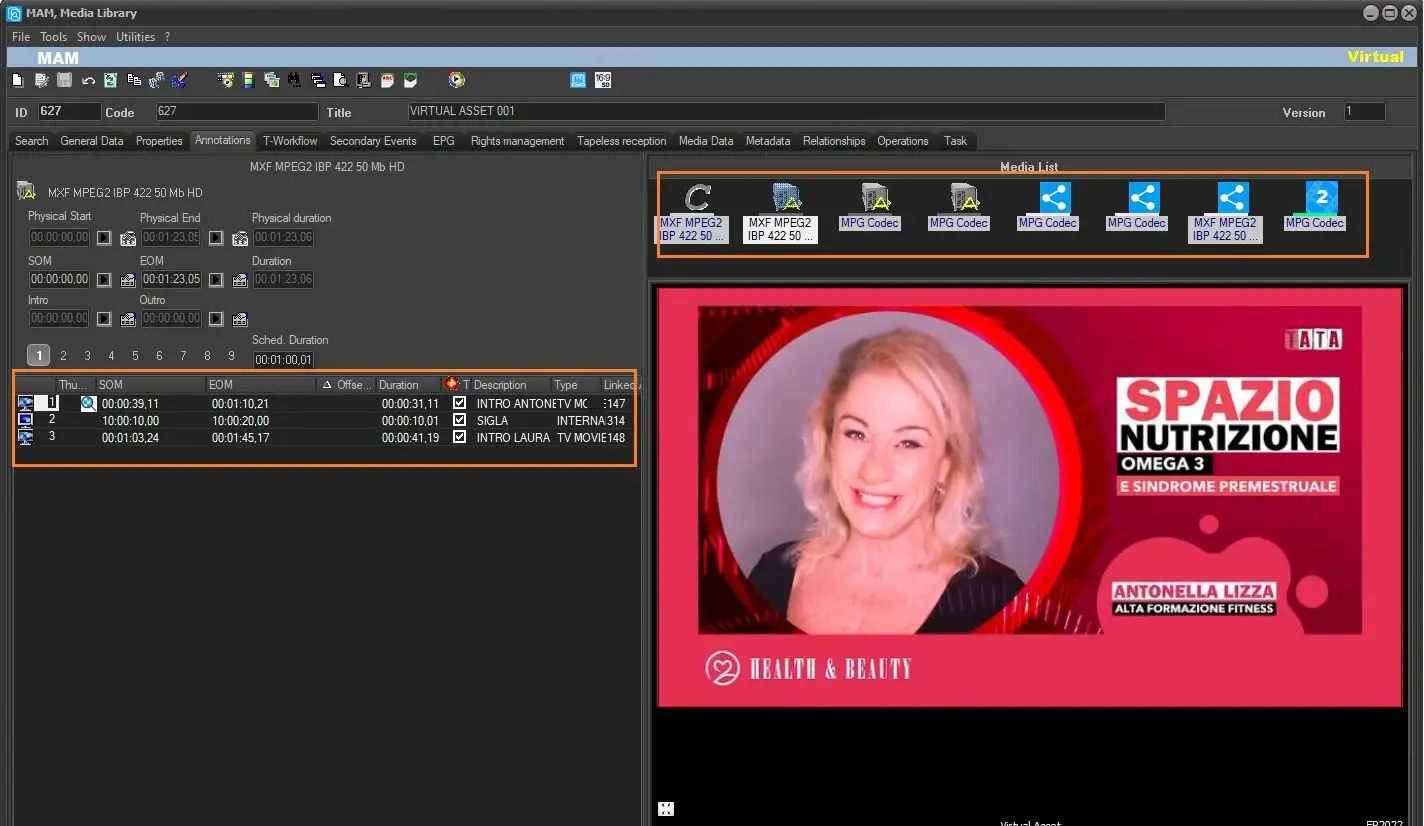Switch to the T-Workflow tab
Screen dimensions: 1424x826
290,141
